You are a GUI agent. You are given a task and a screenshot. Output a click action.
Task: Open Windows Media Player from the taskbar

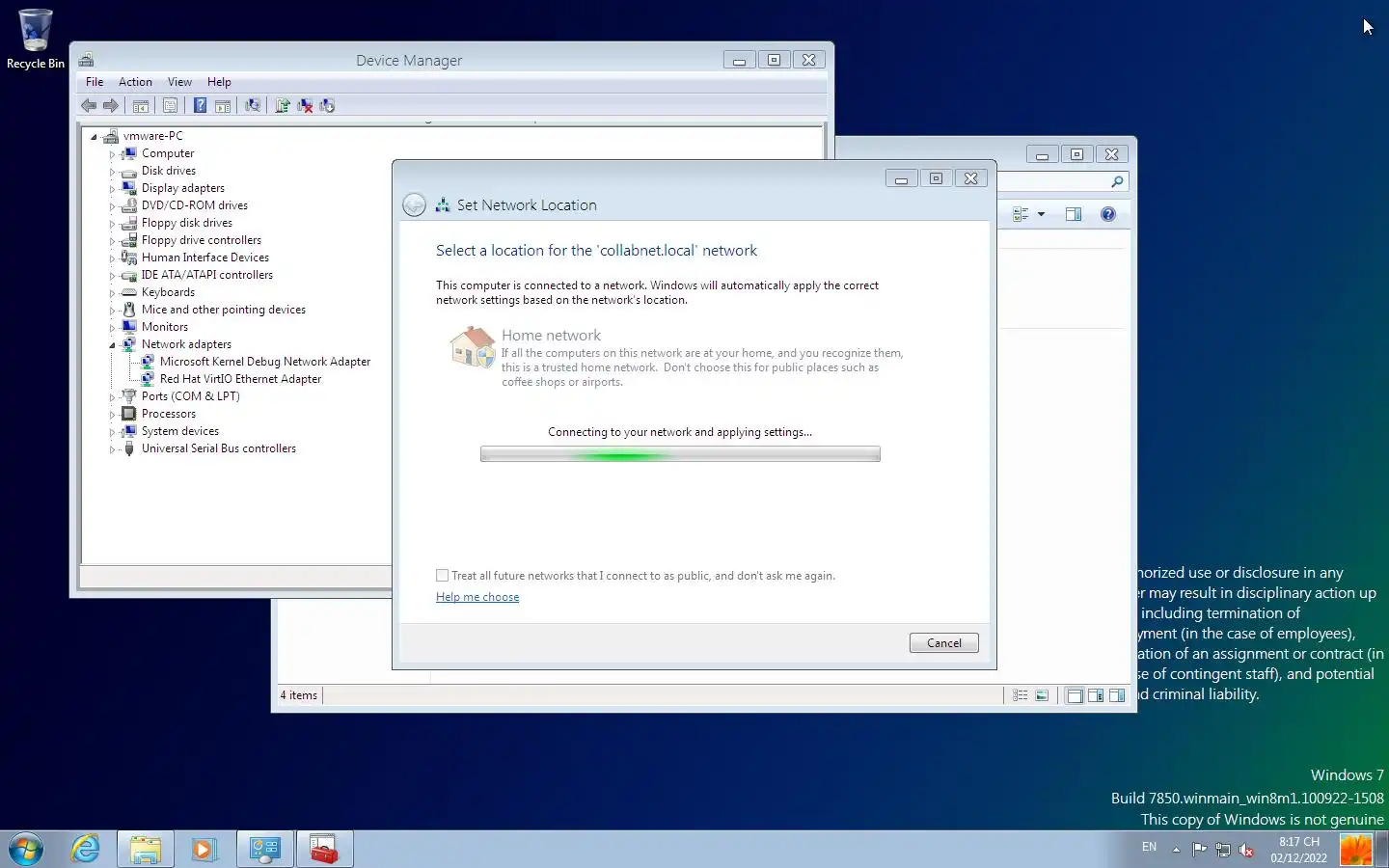pos(204,849)
